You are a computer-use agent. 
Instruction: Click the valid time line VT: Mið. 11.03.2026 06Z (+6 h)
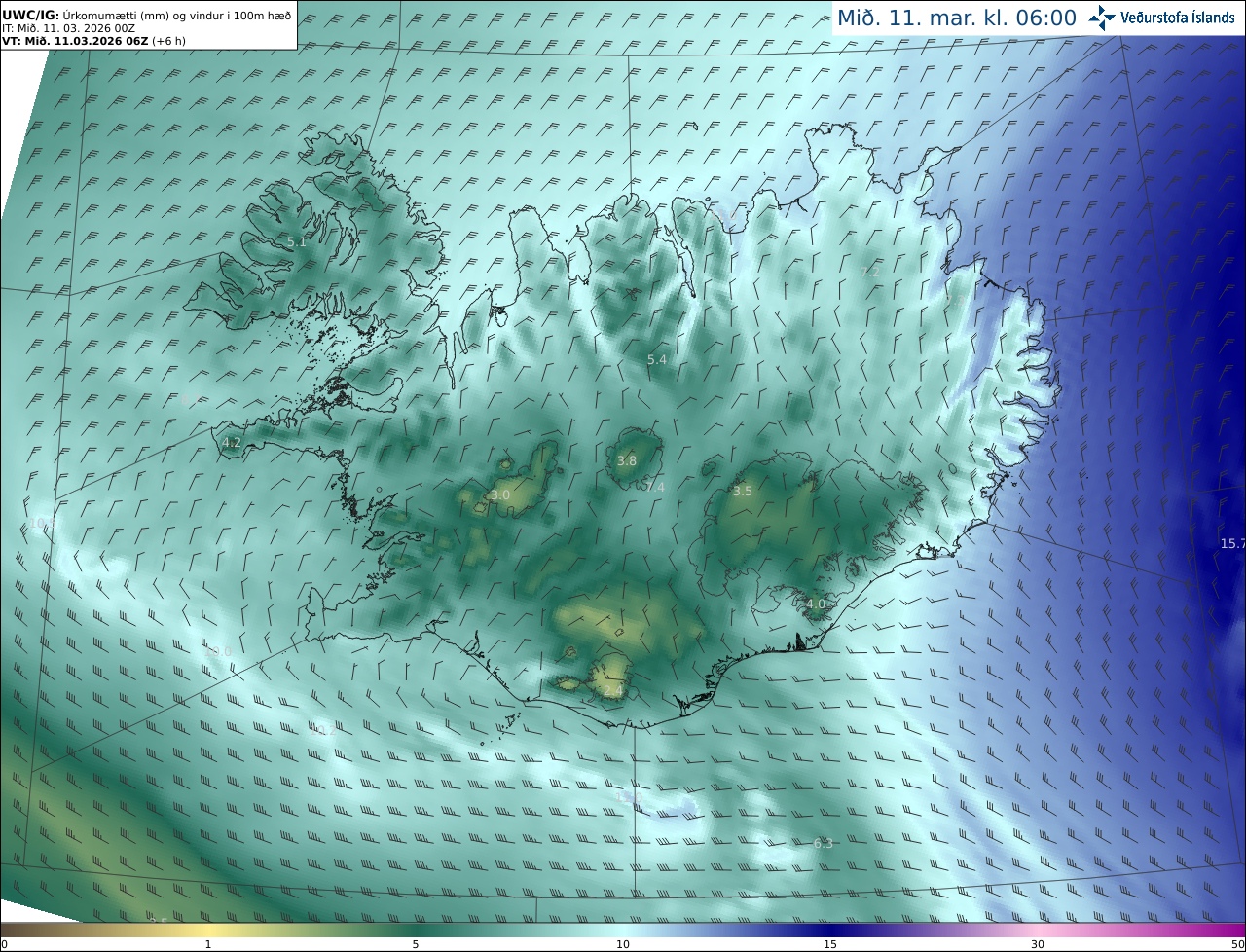click(93, 41)
